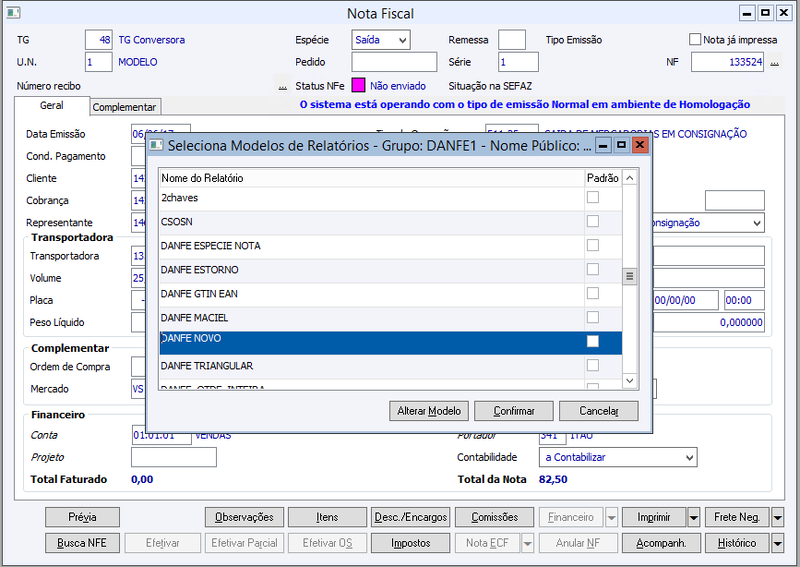This screenshot has height=567, width=800.
Task: Check Padrão for CSOSN report
Action: [x=592, y=221]
